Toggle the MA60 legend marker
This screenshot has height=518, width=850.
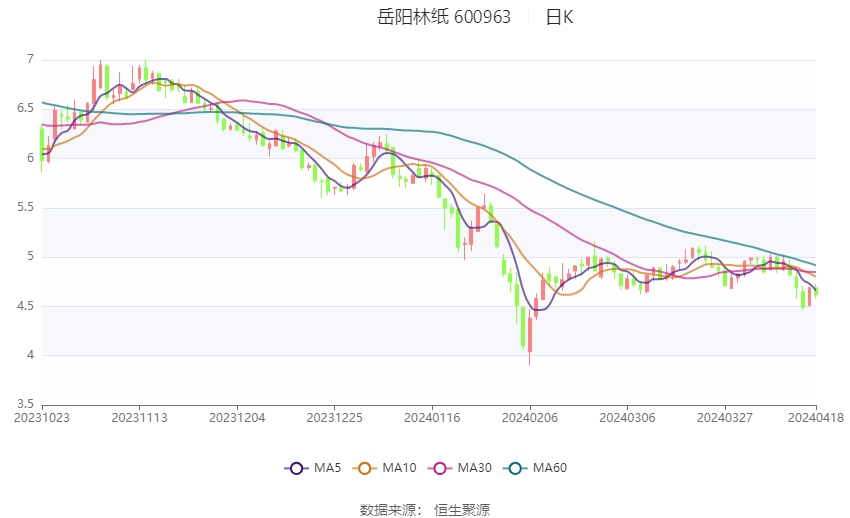515,468
